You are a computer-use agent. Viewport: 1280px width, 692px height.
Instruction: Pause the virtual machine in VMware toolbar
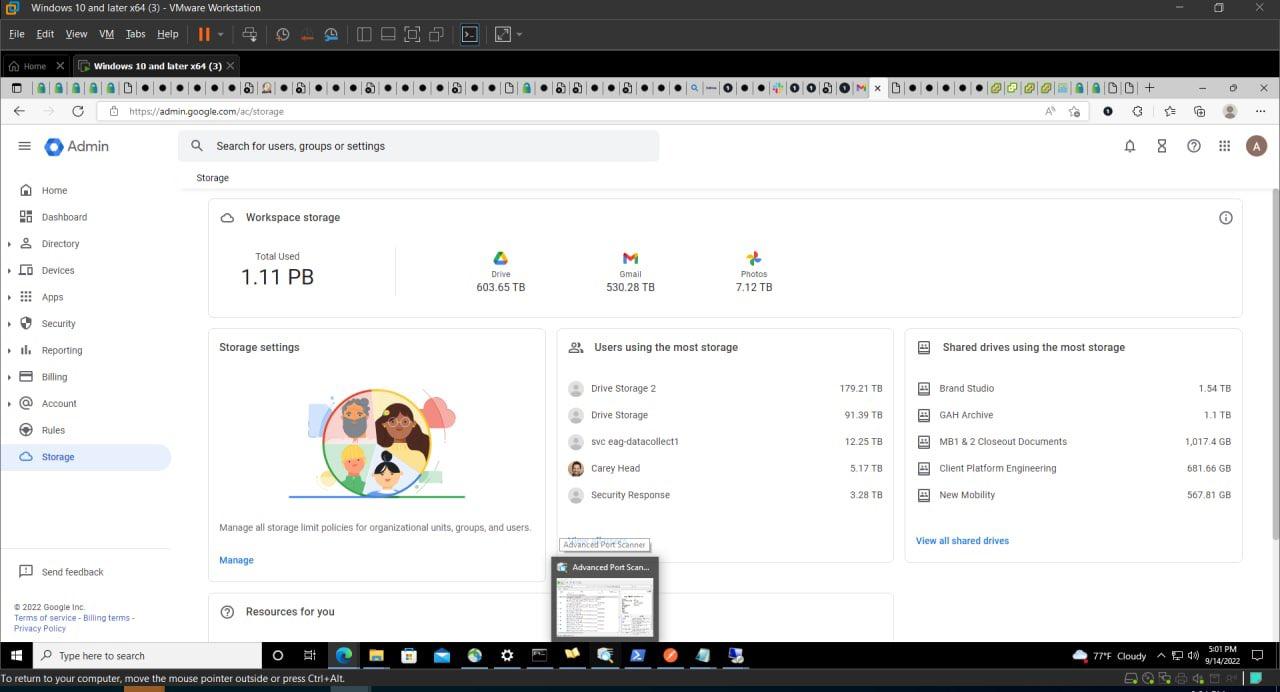[x=204, y=34]
